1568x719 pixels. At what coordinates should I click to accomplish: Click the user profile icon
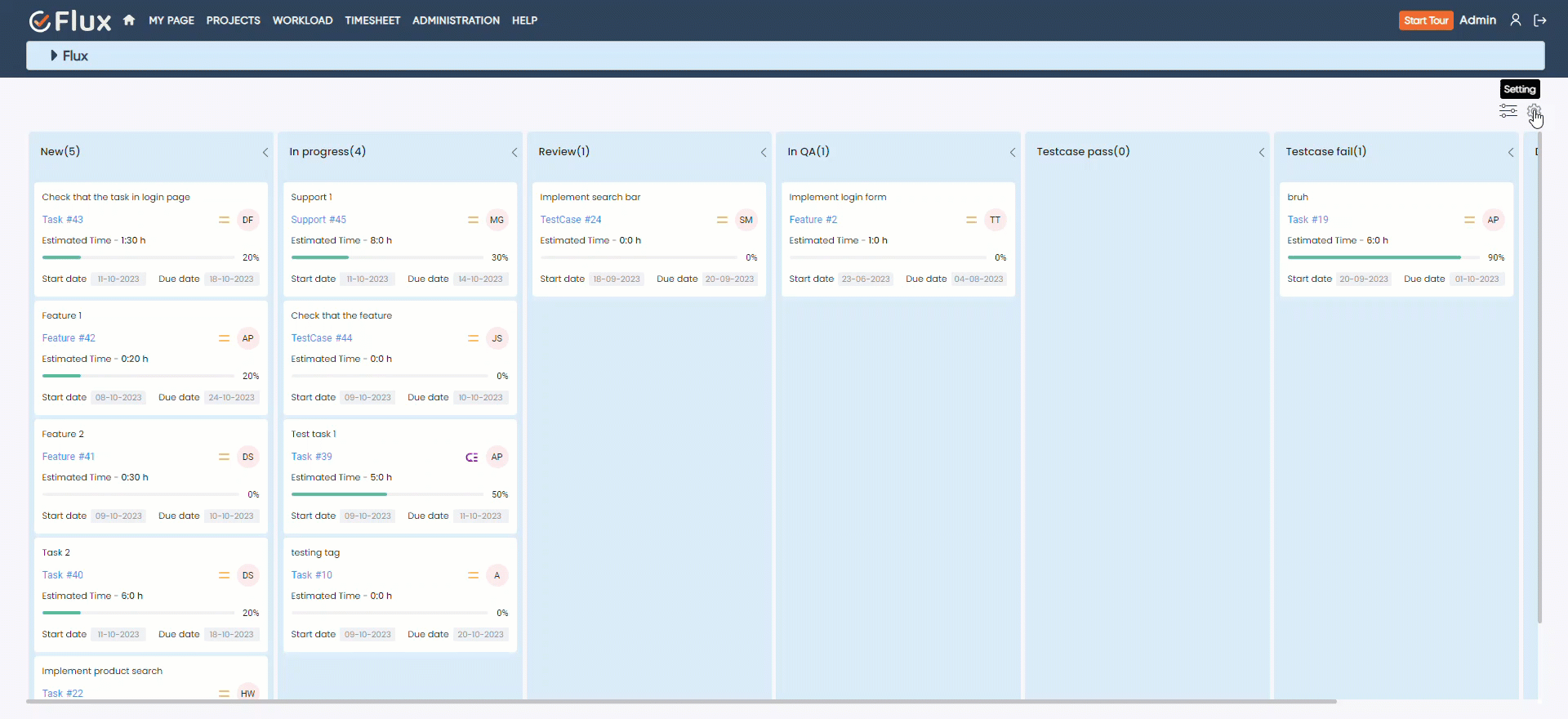1515,20
